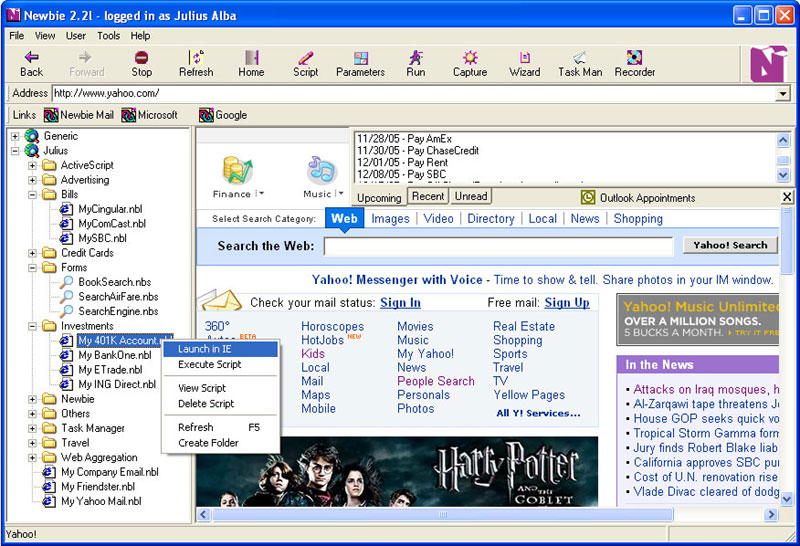800x546 pixels.
Task: Select My Yahoo Mail.nbl script
Action: click(x=101, y=502)
